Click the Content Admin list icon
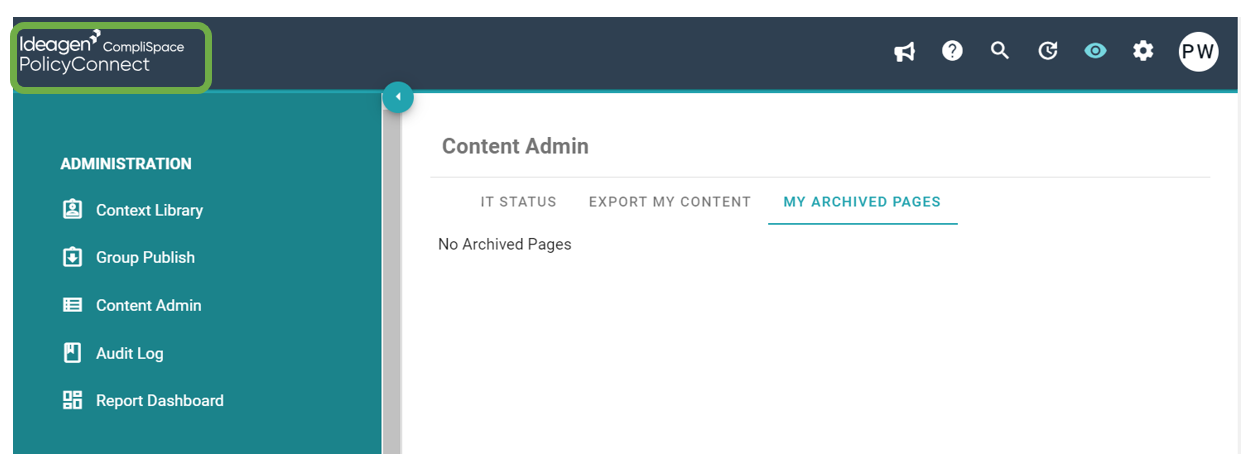The width and height of the screenshot is (1243, 463). tap(72, 305)
